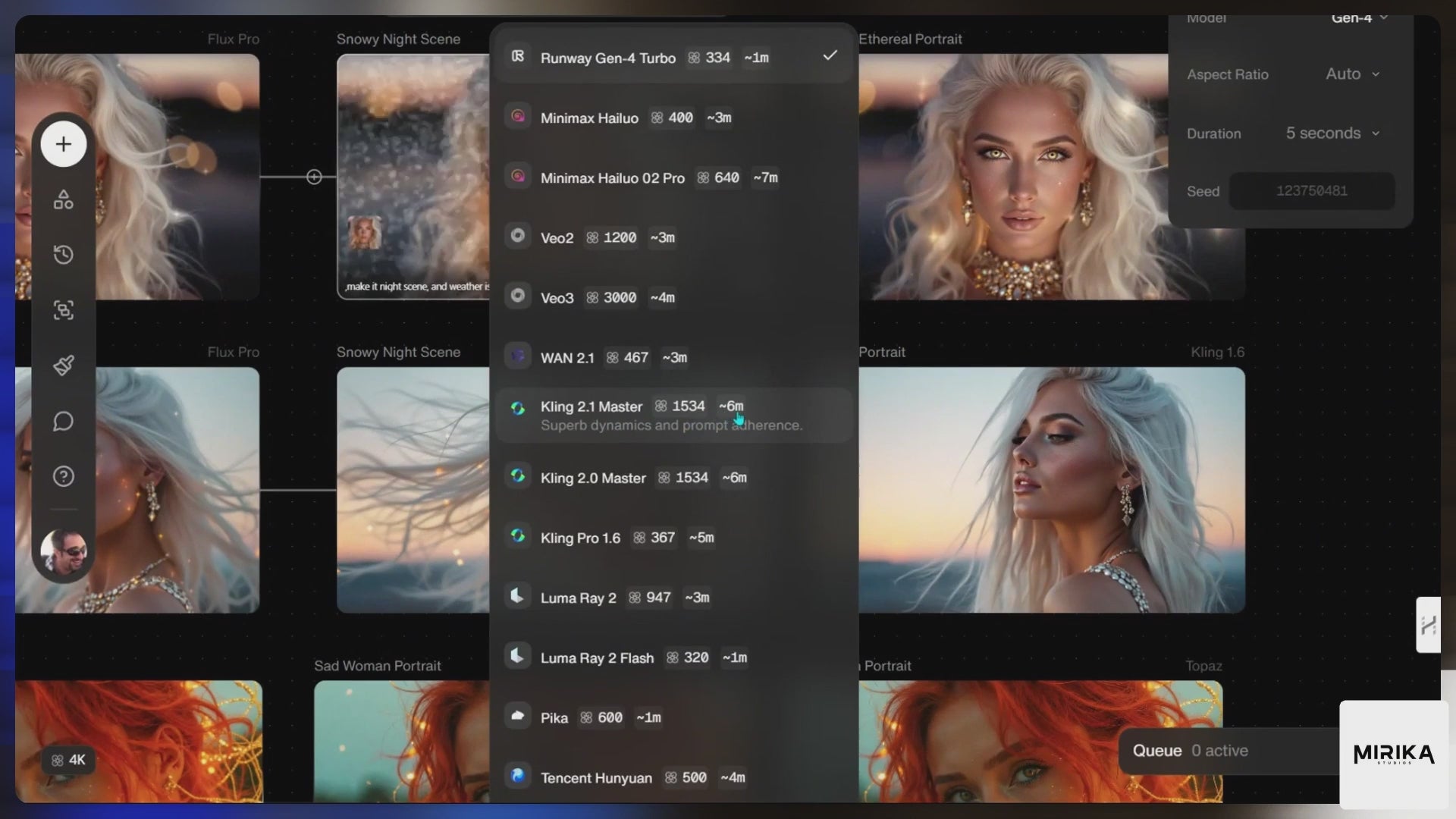Screen dimensions: 1456x819
Task: Open the Aspect Ratio Auto dropdown
Action: [x=1352, y=74]
